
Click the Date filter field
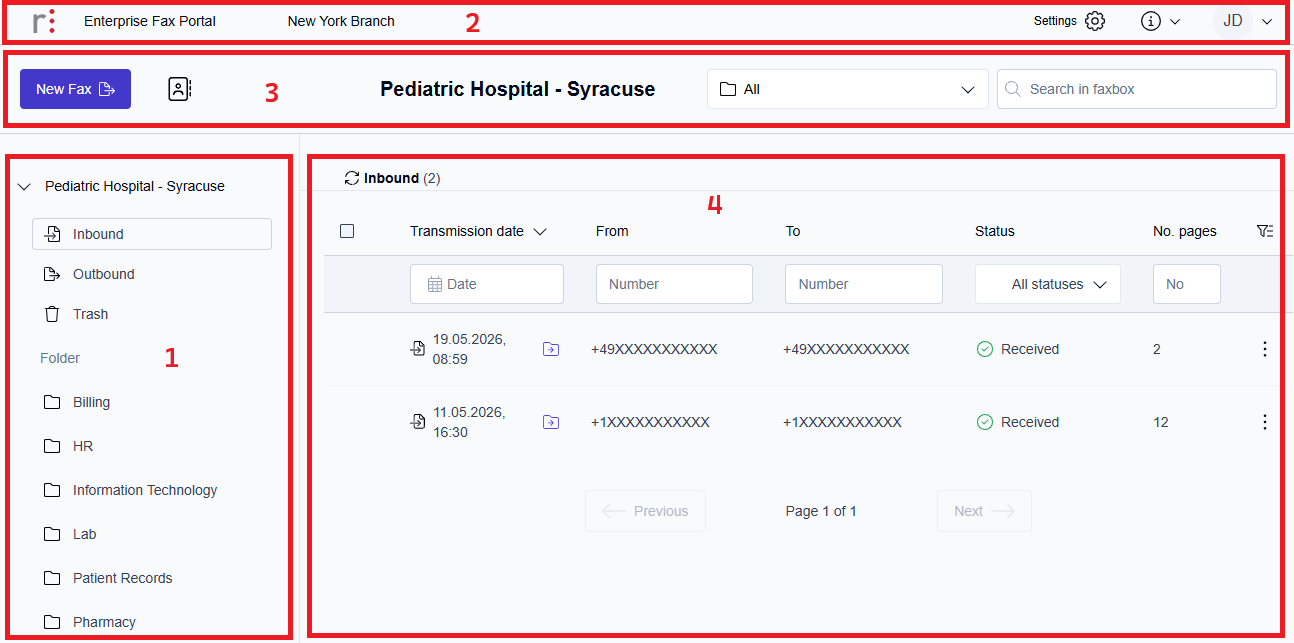click(x=487, y=284)
